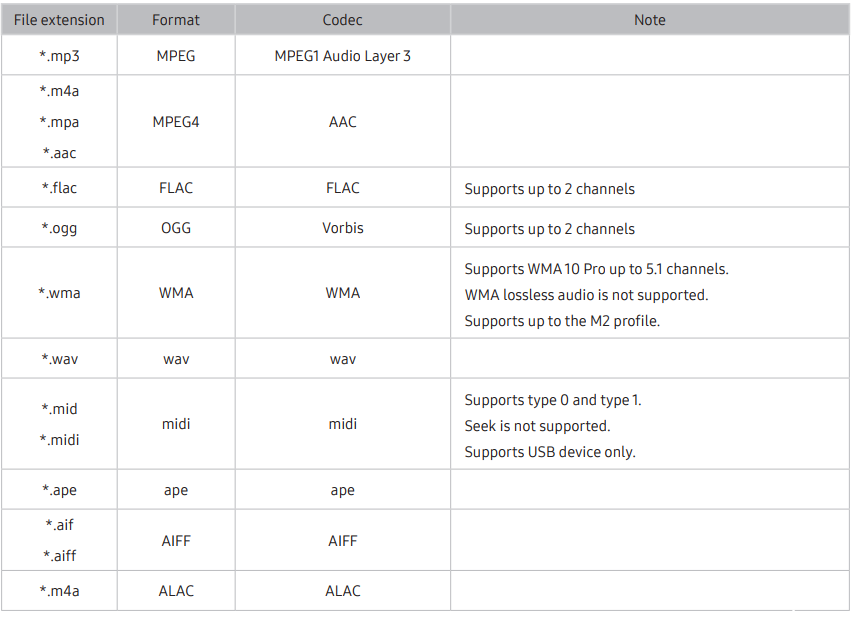Select the *.midi extension text
The image size is (853, 617).
point(59,440)
